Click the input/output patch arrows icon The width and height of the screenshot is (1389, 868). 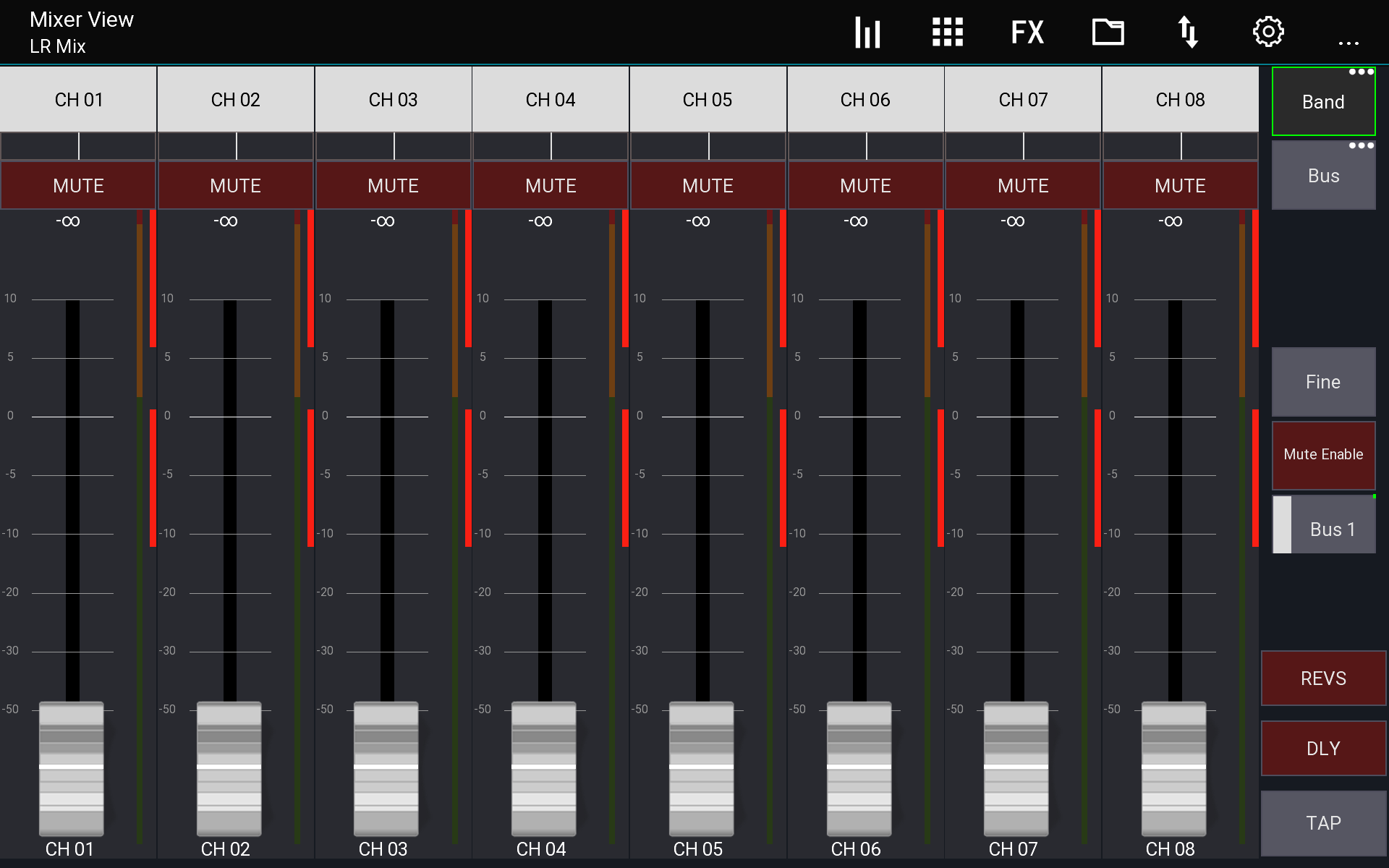(x=1189, y=32)
